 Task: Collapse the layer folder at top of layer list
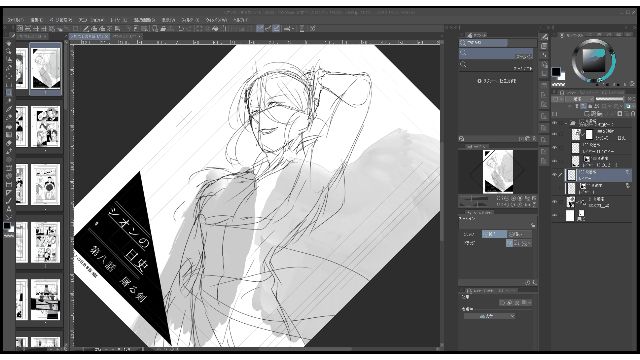coord(567,123)
